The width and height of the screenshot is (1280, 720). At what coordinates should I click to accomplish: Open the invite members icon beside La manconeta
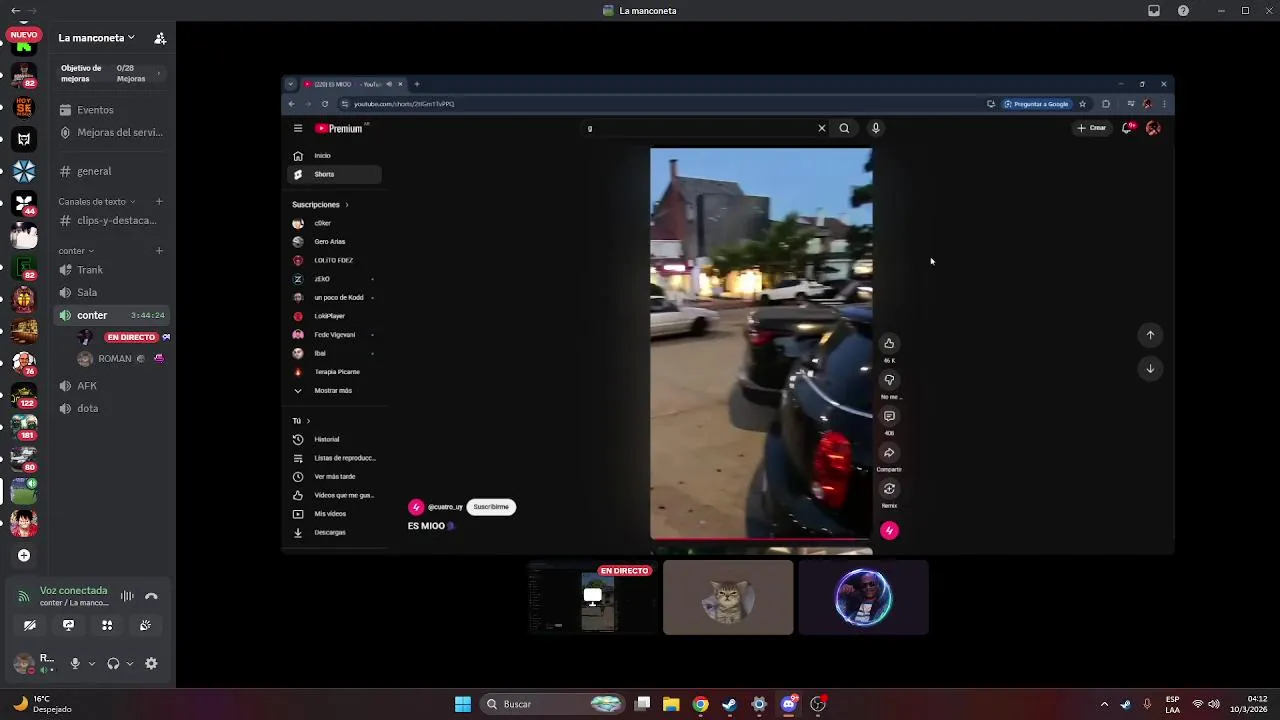coord(160,38)
